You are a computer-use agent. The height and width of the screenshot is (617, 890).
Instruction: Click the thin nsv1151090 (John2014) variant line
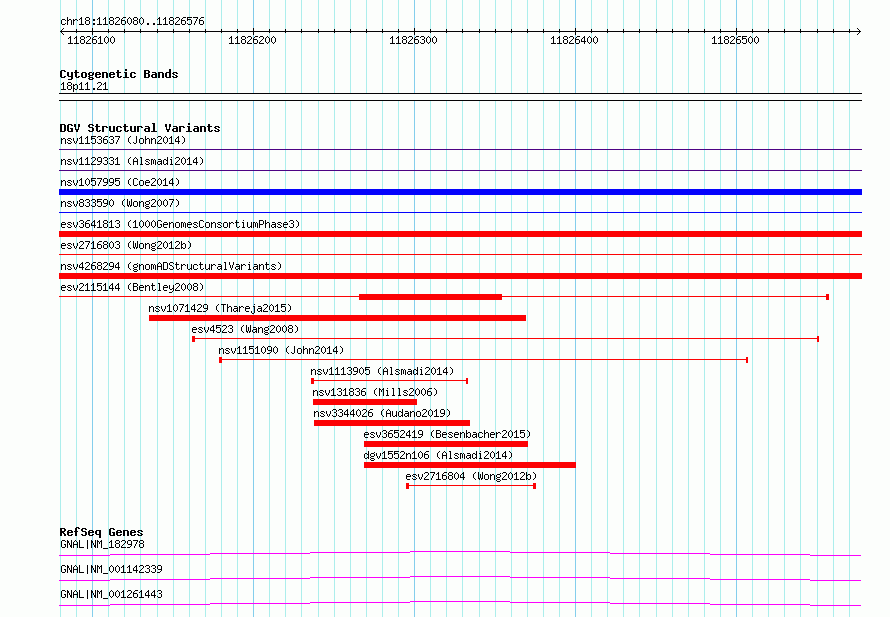point(484,360)
